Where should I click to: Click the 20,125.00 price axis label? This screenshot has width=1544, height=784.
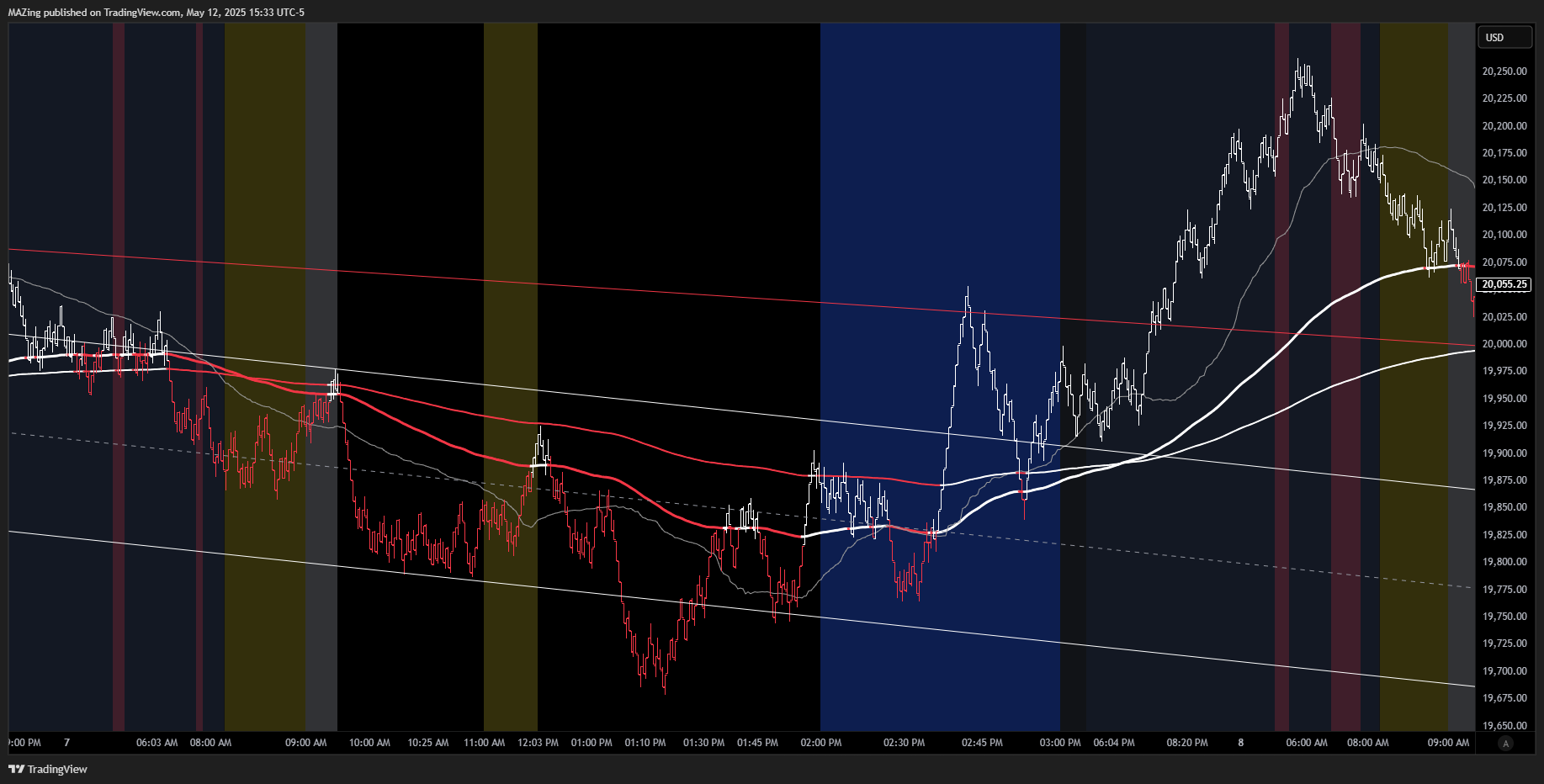click(x=1504, y=208)
